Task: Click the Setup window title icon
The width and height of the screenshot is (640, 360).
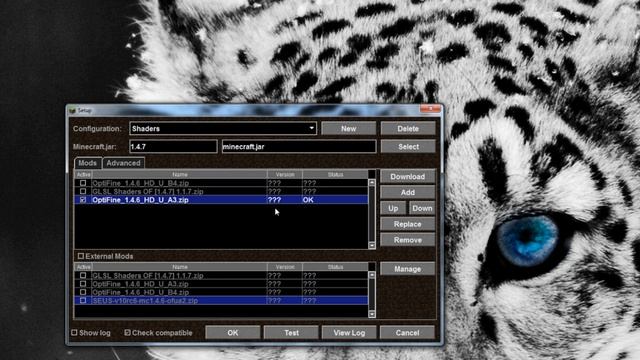Action: [73, 110]
